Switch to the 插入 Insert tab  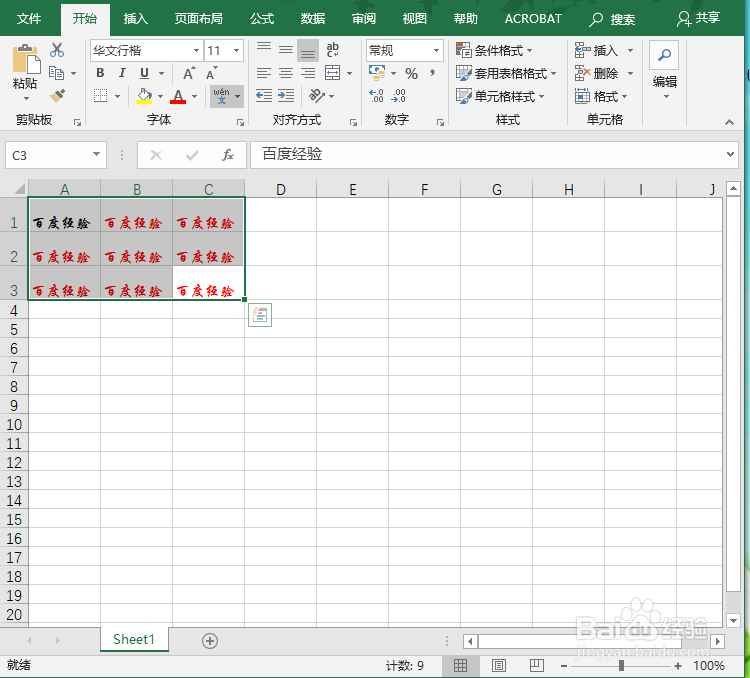[x=136, y=19]
